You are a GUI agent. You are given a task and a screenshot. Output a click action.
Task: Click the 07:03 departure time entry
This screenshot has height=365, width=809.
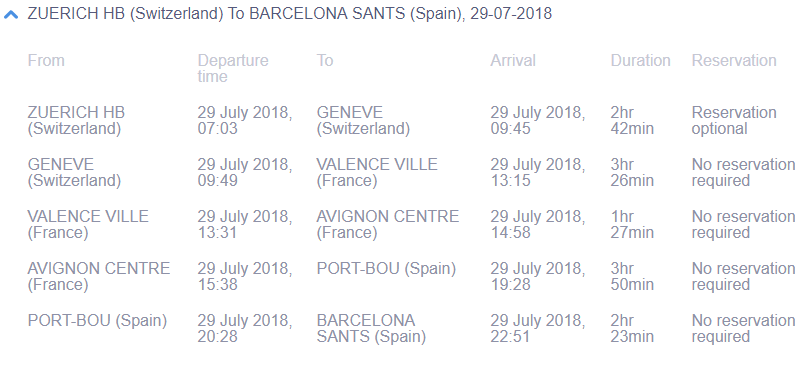coord(217,129)
